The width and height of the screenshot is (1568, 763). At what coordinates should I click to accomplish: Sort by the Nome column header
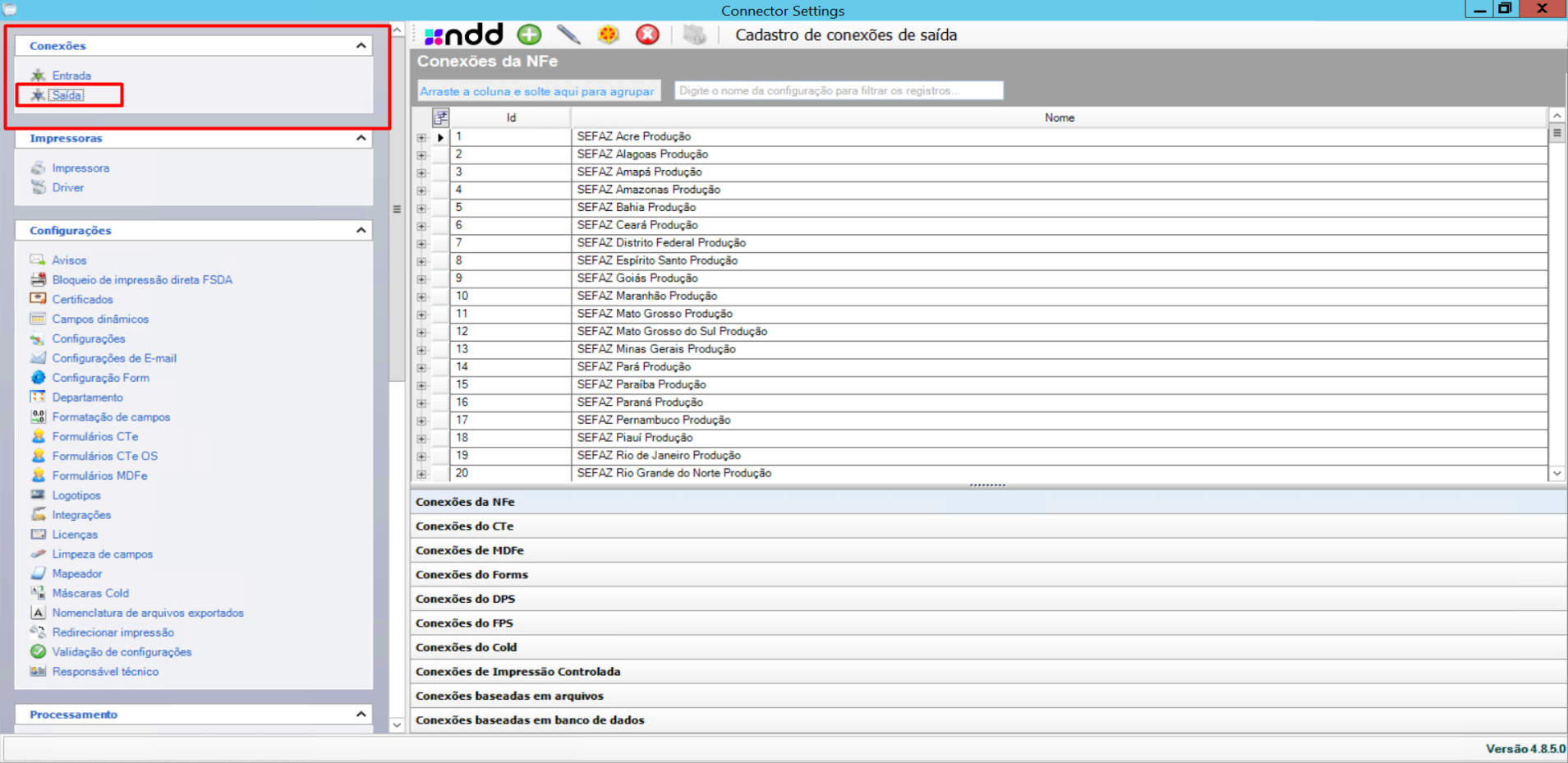(x=1060, y=117)
